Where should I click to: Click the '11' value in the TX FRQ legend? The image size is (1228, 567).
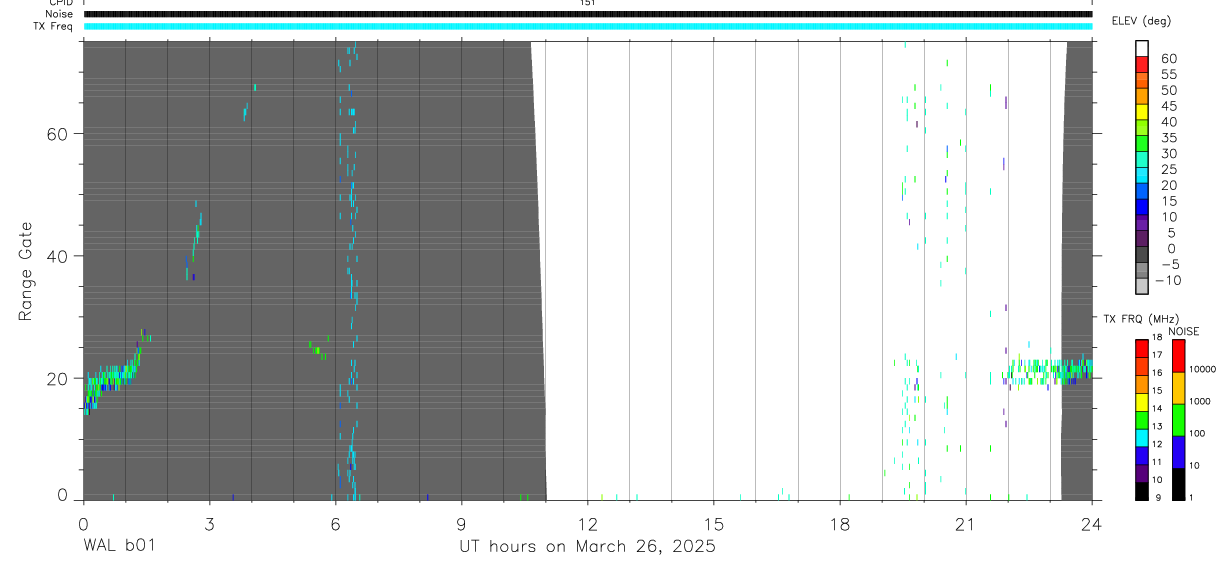click(1157, 462)
